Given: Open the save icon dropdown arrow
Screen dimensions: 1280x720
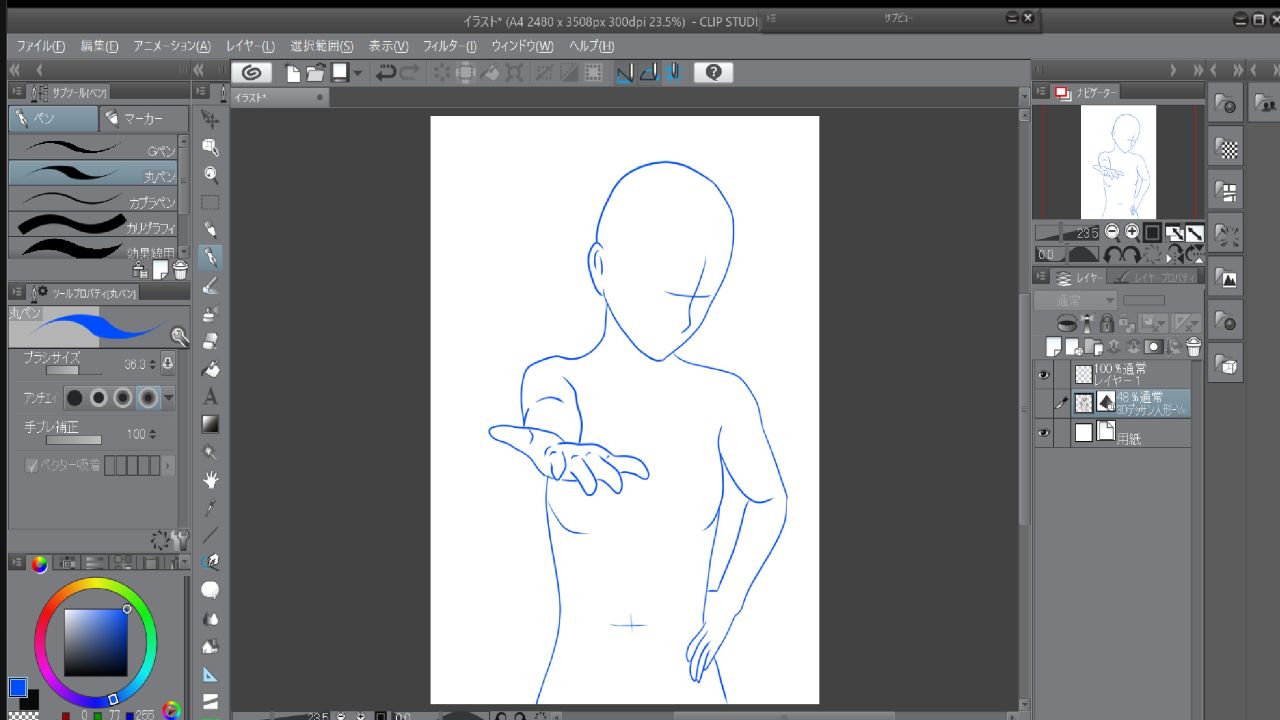Looking at the screenshot, I should [x=357, y=73].
